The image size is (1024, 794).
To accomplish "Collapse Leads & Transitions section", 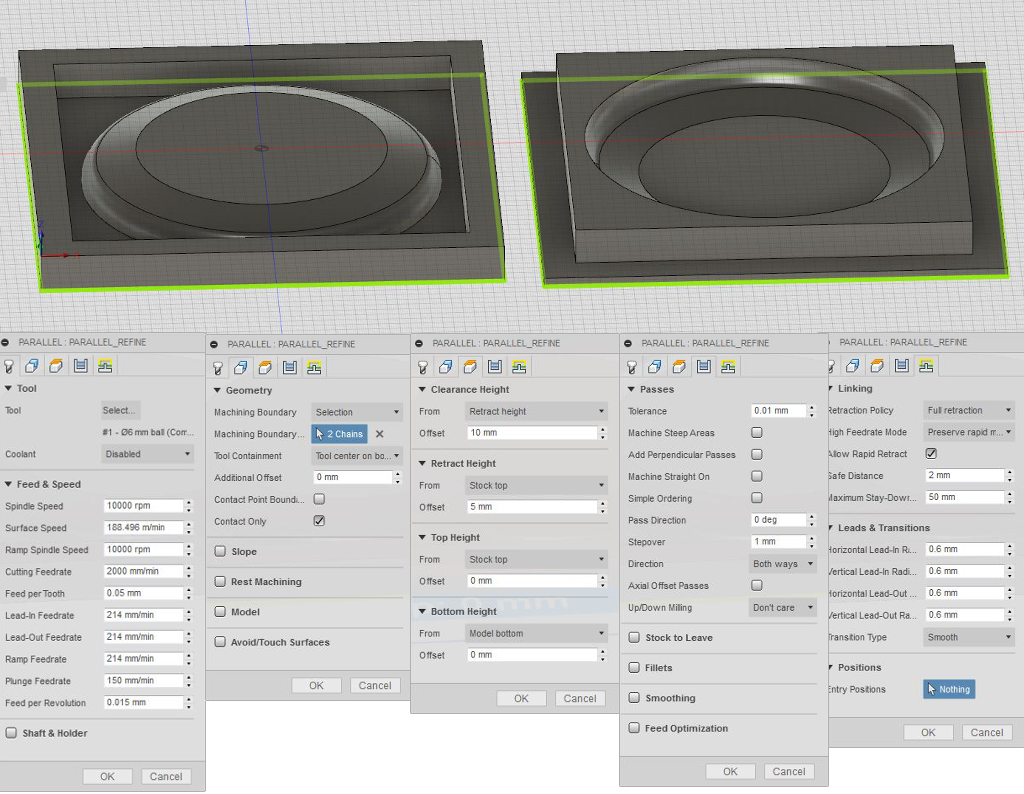I will tap(831, 528).
